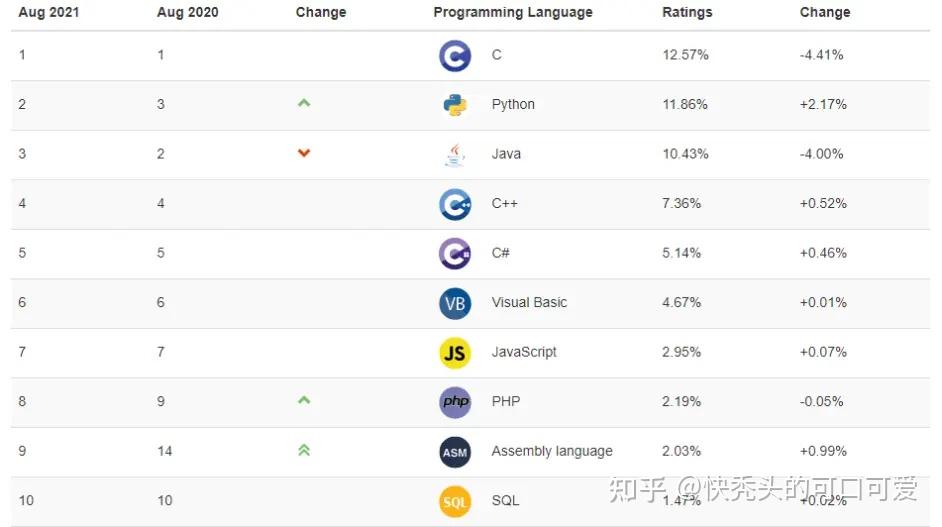
Task: Select the Python language name
Action: 513,105
